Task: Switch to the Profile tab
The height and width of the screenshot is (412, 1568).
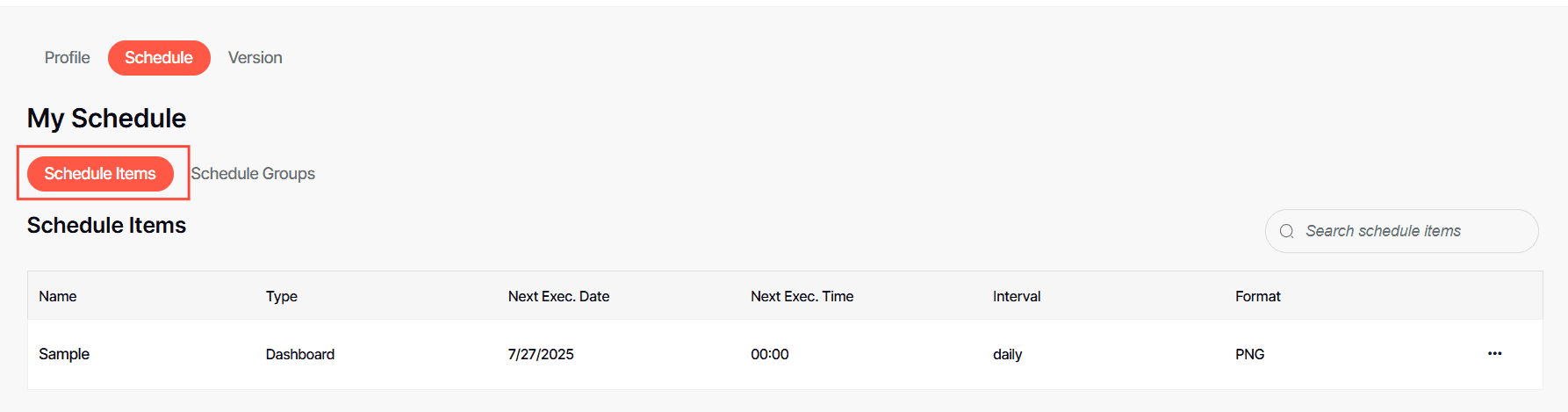Action: (67, 58)
